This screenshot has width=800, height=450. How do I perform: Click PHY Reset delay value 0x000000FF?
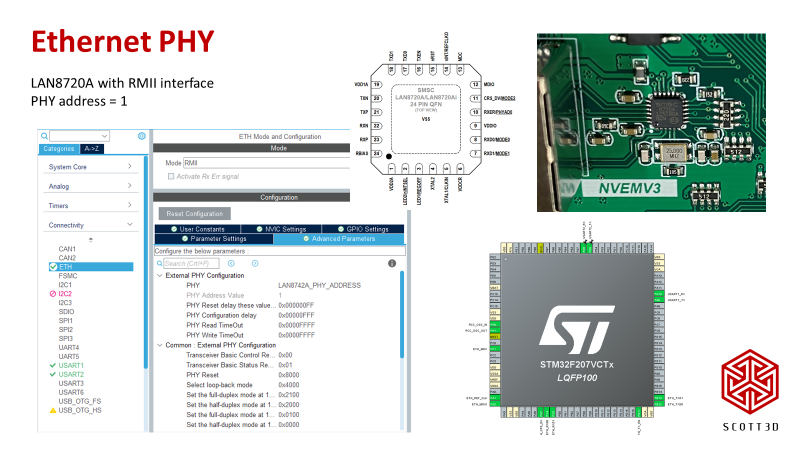(296, 305)
